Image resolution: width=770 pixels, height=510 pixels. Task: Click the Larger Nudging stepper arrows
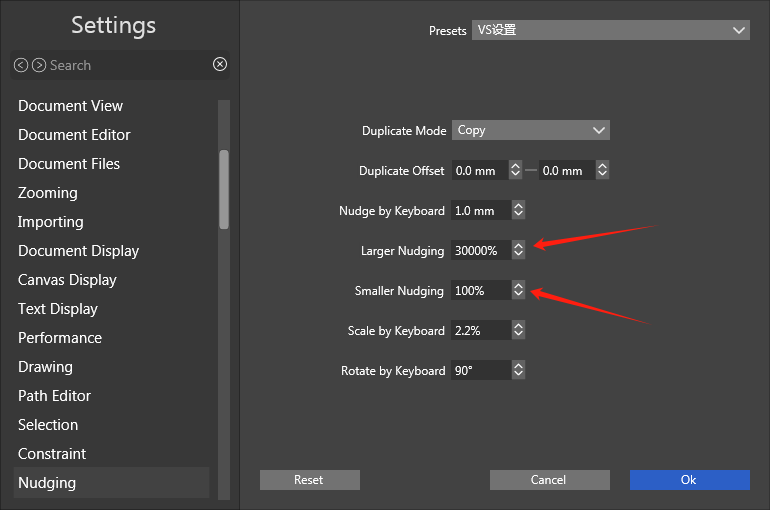click(518, 251)
